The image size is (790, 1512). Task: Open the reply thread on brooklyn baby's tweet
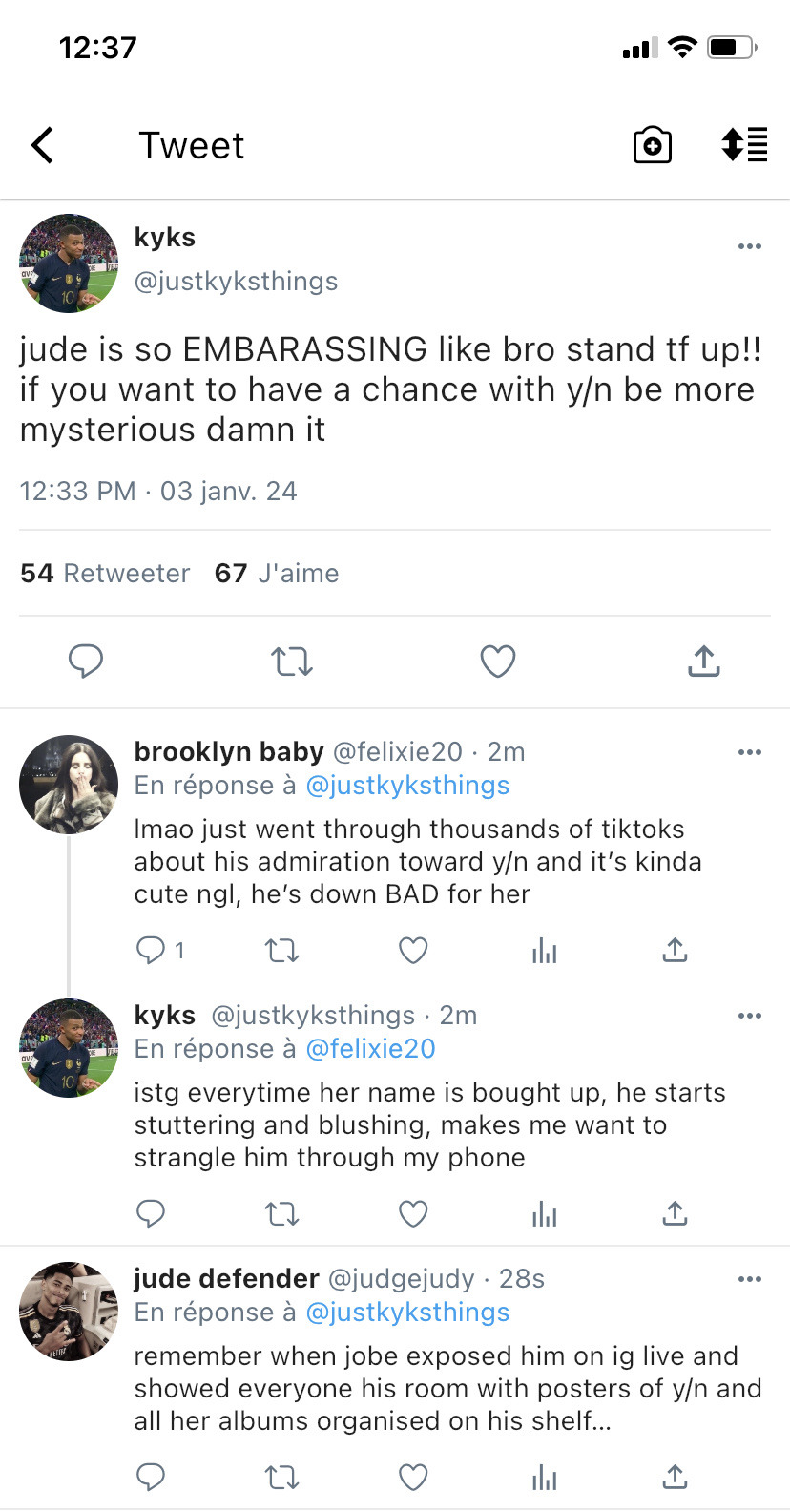tap(152, 950)
